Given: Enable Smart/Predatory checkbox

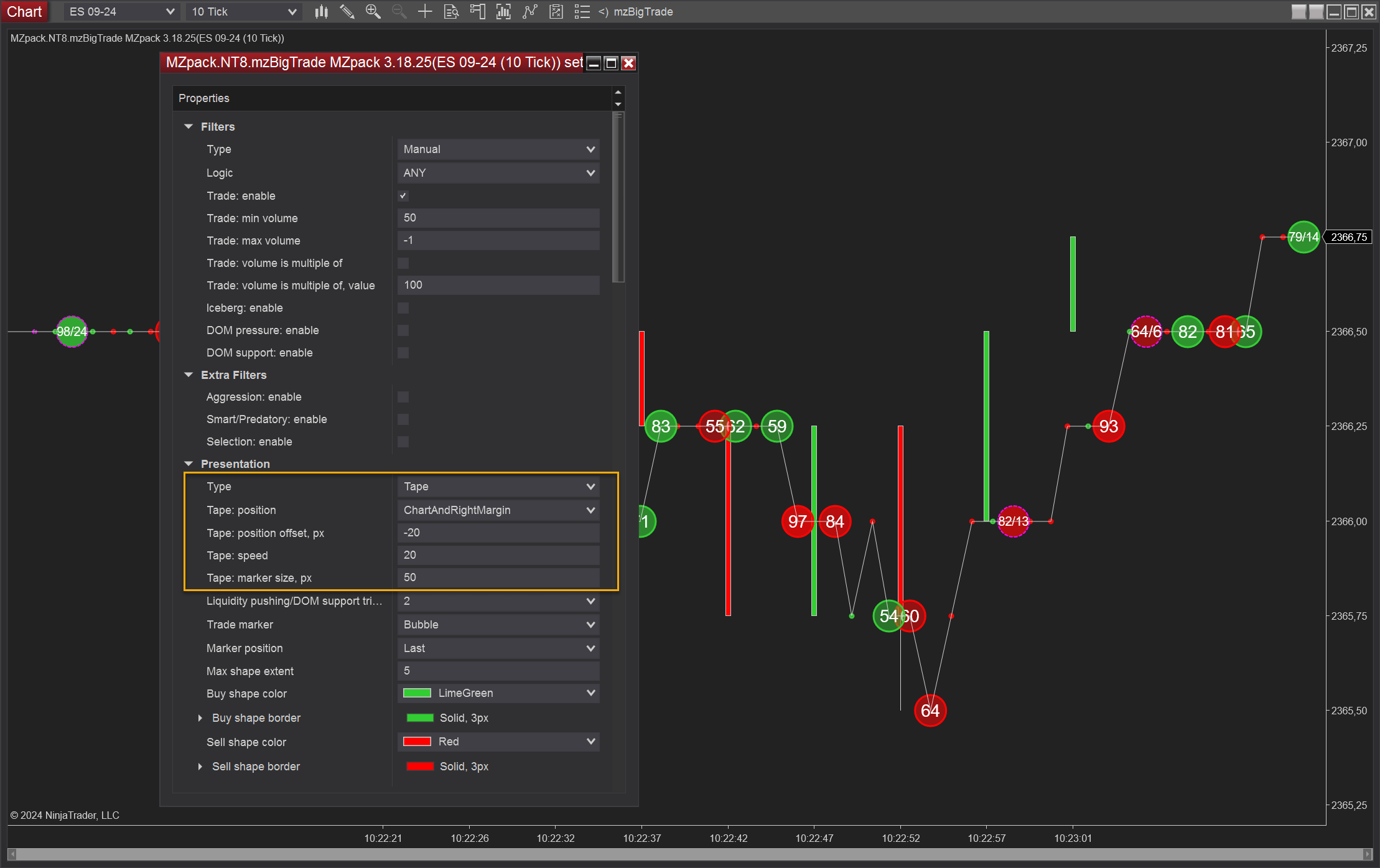Looking at the screenshot, I should click(x=403, y=419).
